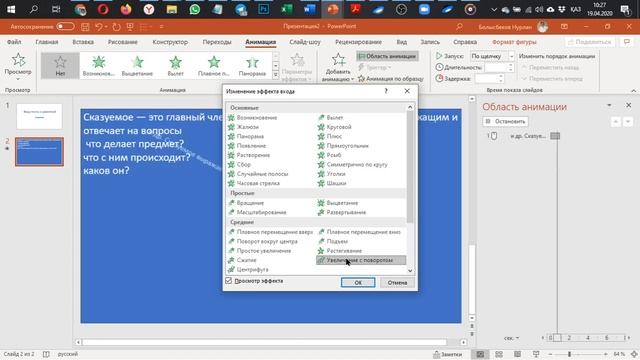Open the Заметки notes button

(x=448, y=354)
